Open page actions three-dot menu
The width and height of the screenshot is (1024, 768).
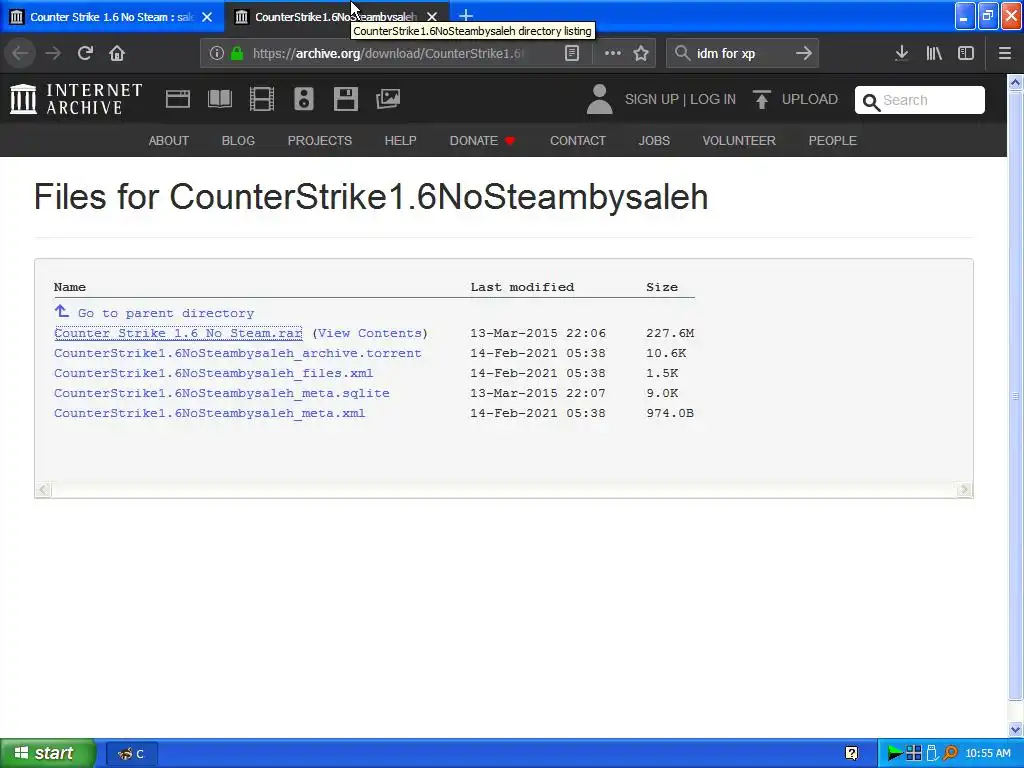pyautogui.click(x=613, y=54)
